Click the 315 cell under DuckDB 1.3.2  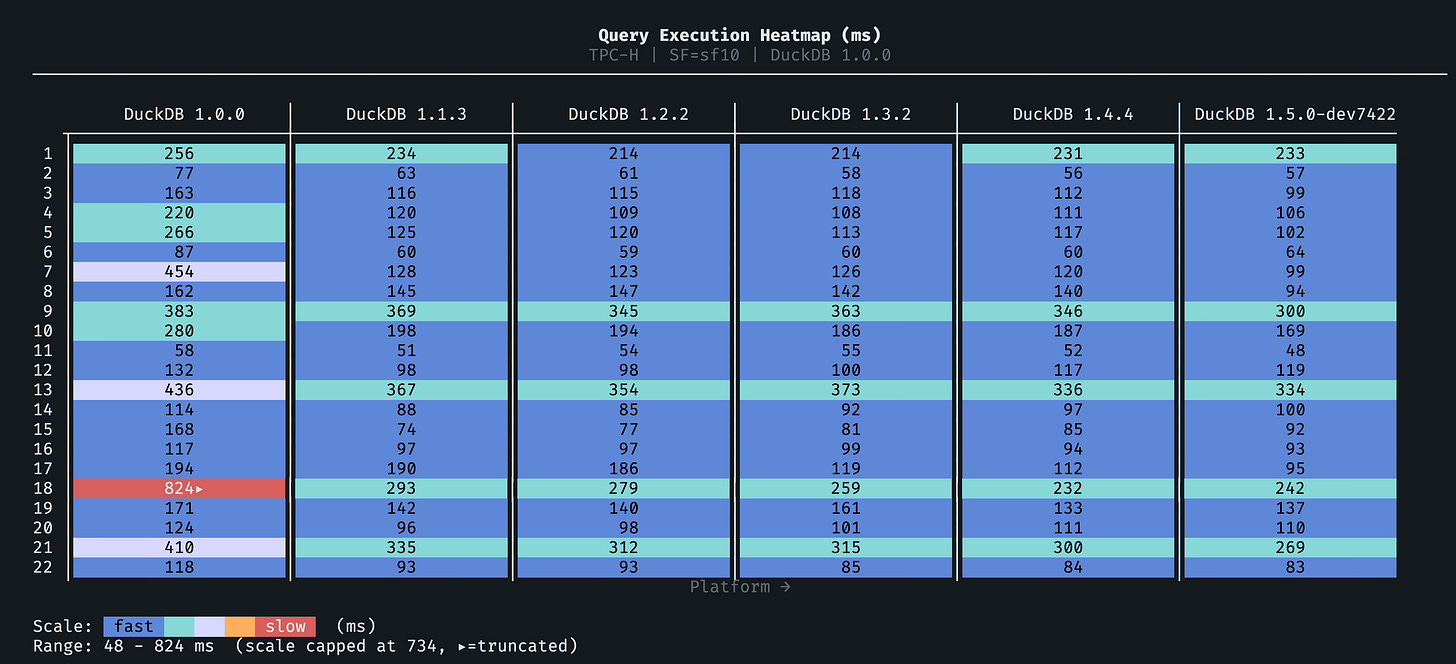click(x=846, y=548)
